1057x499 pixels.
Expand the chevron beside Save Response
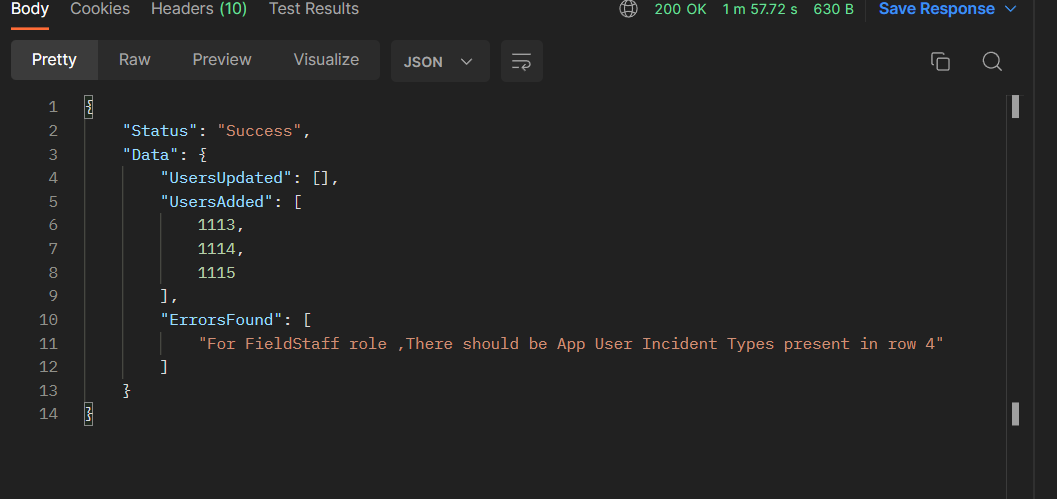coord(1010,9)
